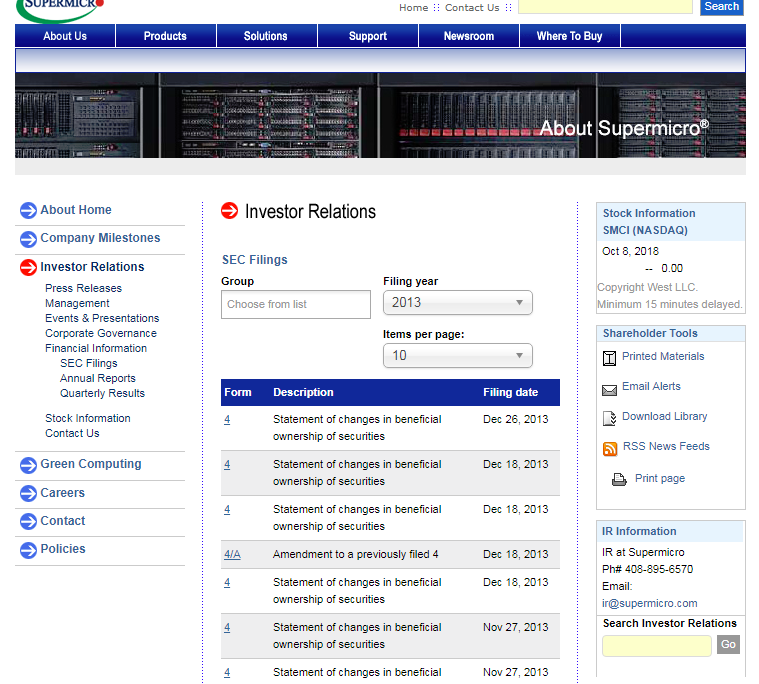Open Financial Information link

[x=96, y=348]
